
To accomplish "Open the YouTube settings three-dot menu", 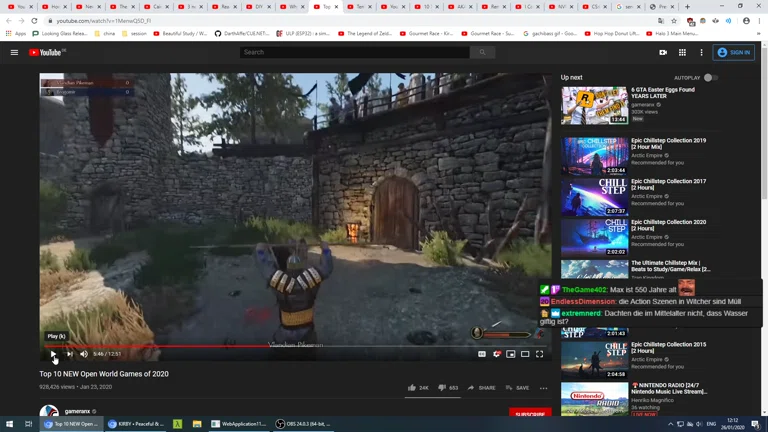I will [701, 52].
